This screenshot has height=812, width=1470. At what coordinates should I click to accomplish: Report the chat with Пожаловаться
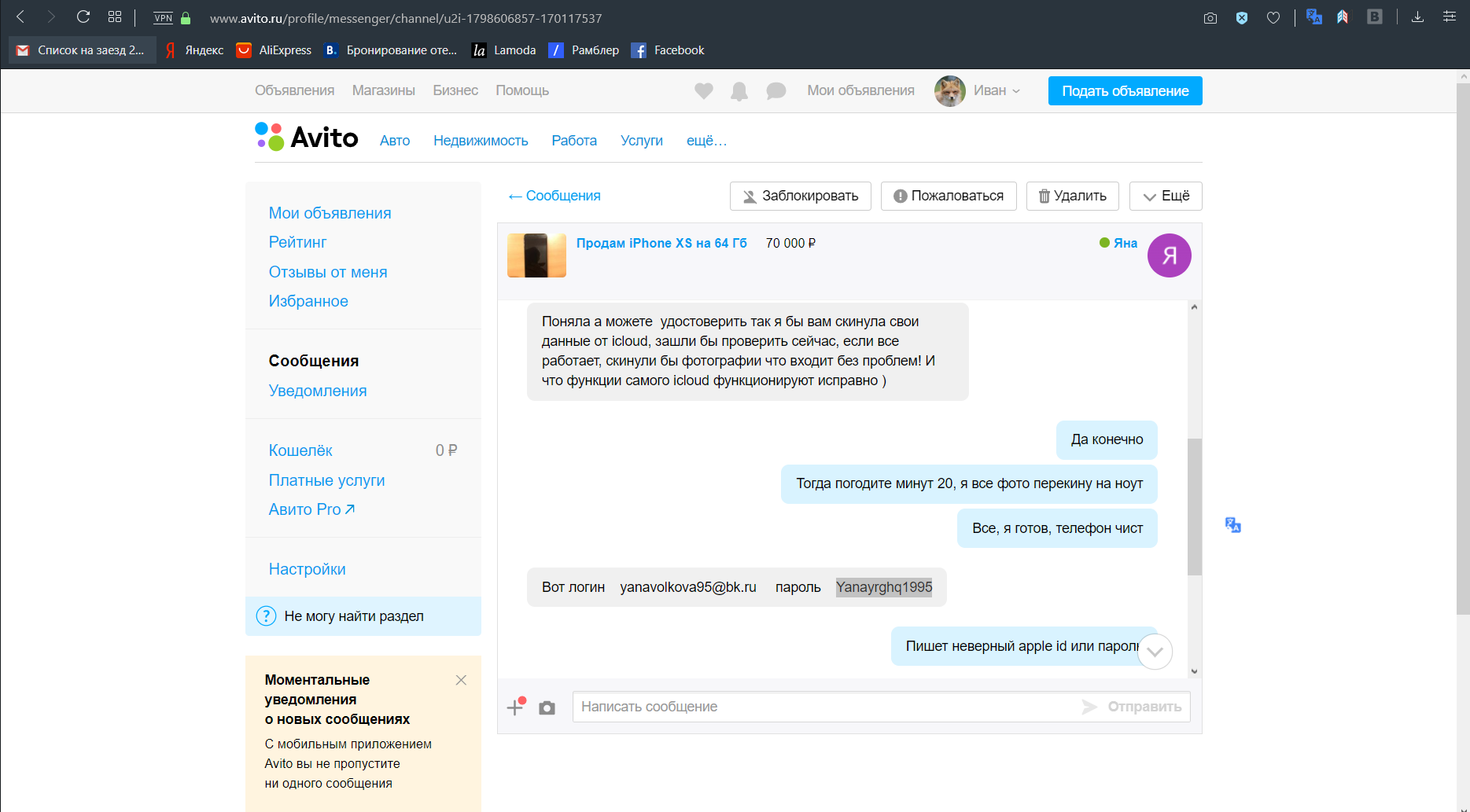[949, 196]
